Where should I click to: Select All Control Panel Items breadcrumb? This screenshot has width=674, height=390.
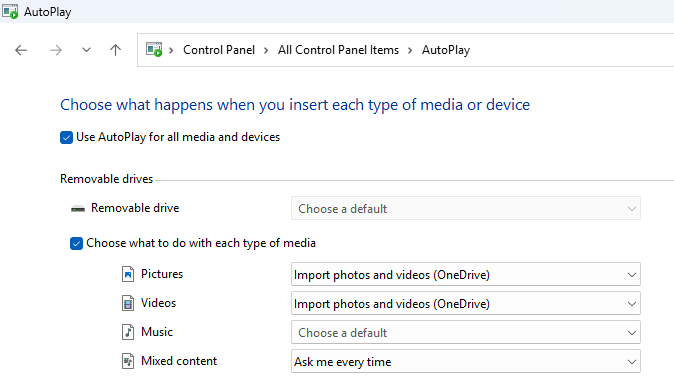[338, 50]
